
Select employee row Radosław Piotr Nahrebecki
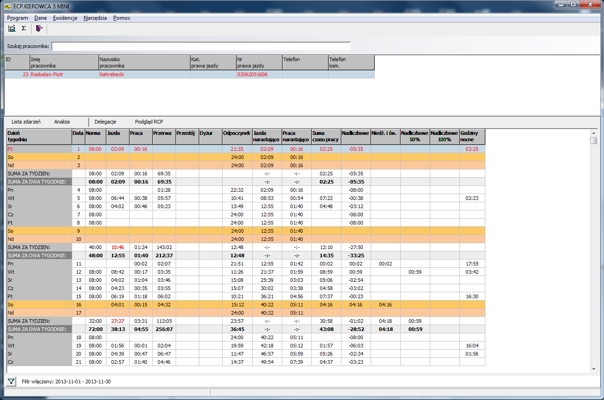(120, 74)
